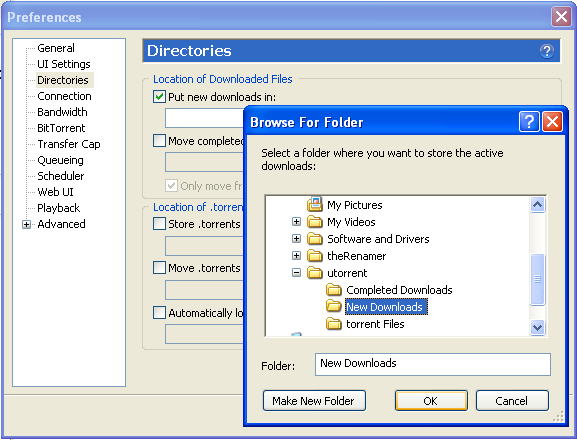Select Directories in the preferences tree
The width and height of the screenshot is (577, 440).
point(63,80)
